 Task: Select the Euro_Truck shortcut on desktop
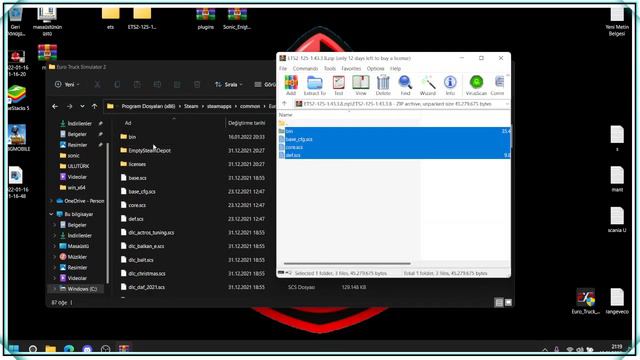coord(586,301)
